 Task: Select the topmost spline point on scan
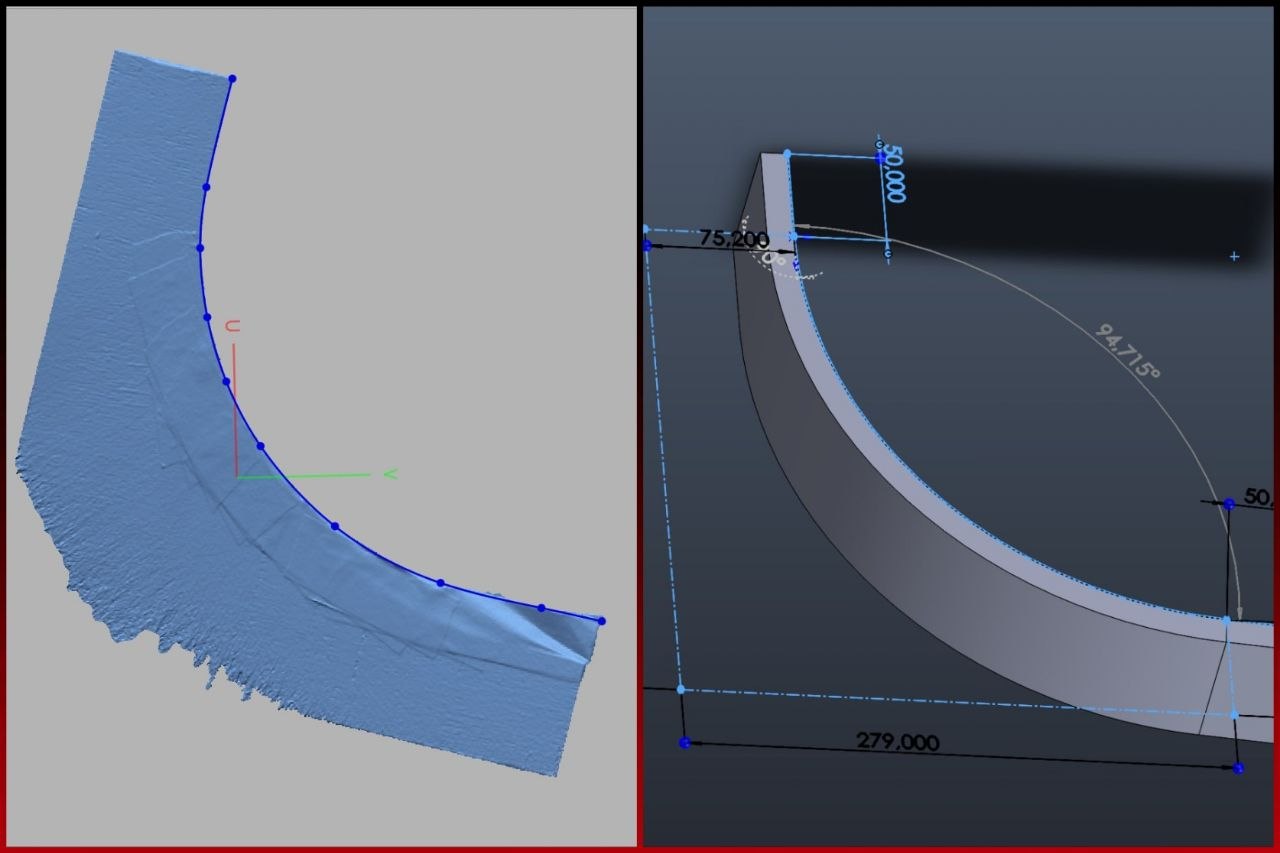(x=232, y=78)
